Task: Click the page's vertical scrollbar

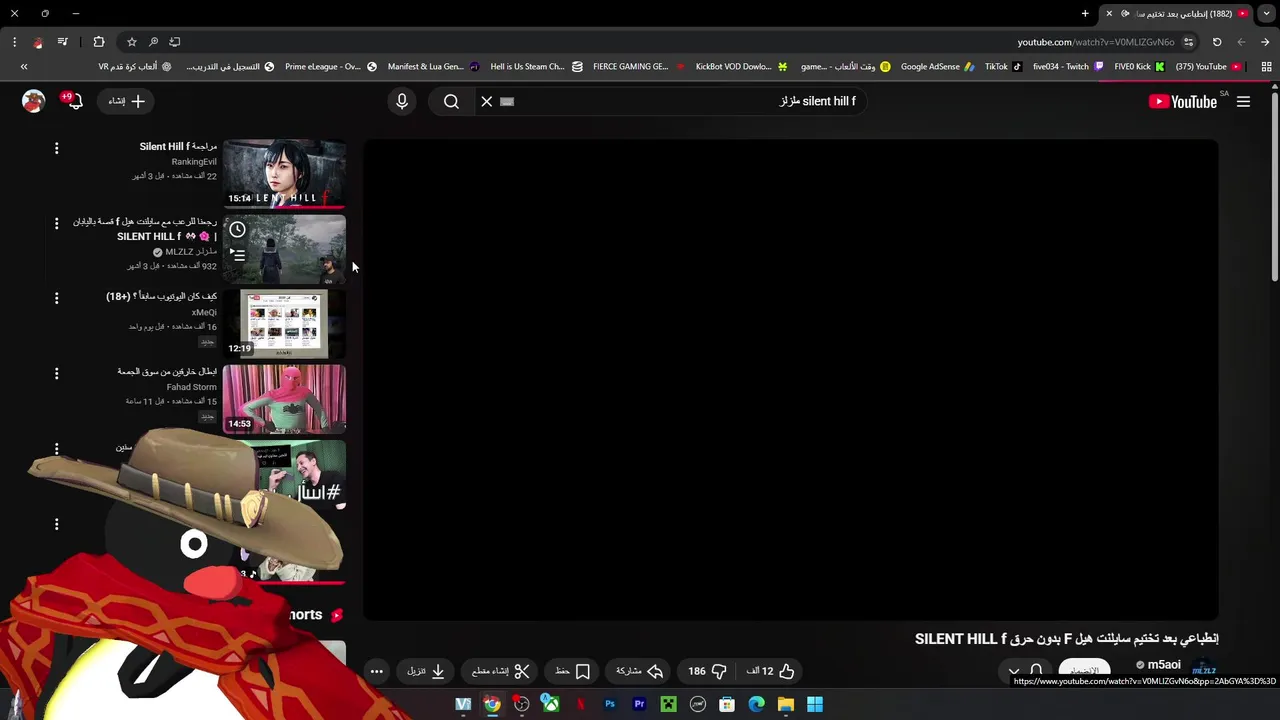Action: click(x=1275, y=185)
